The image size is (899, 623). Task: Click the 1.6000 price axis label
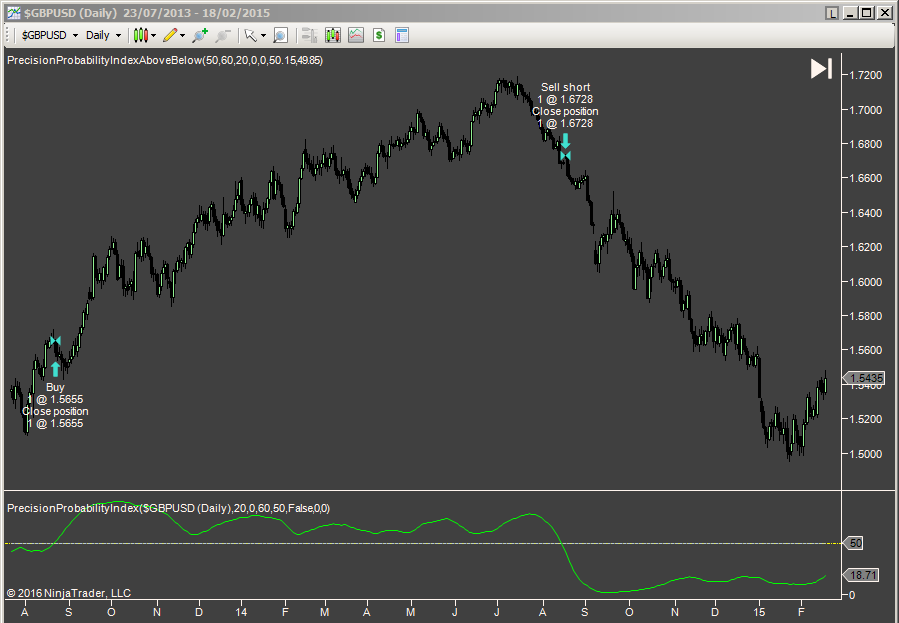click(865, 282)
